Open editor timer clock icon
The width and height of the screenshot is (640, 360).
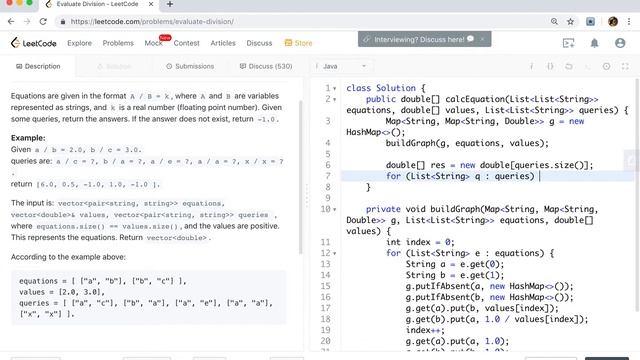[x=607, y=66]
